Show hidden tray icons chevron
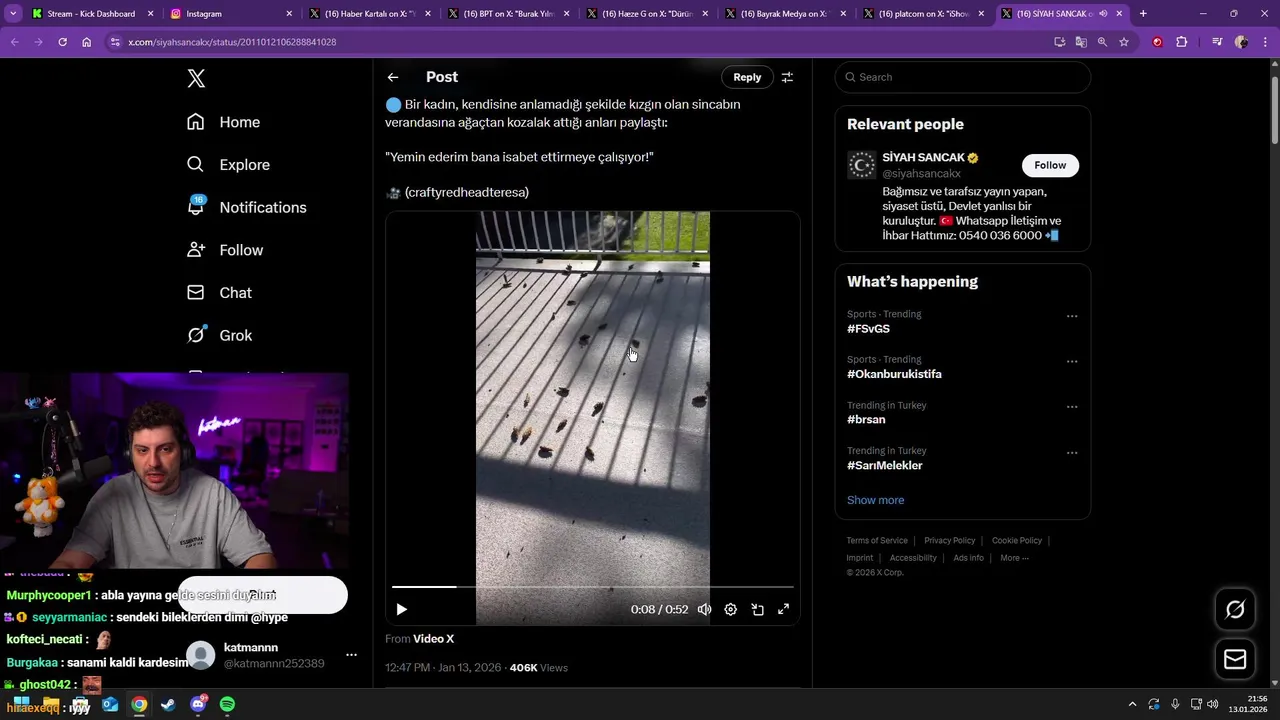This screenshot has height=720, width=1280. (1132, 704)
